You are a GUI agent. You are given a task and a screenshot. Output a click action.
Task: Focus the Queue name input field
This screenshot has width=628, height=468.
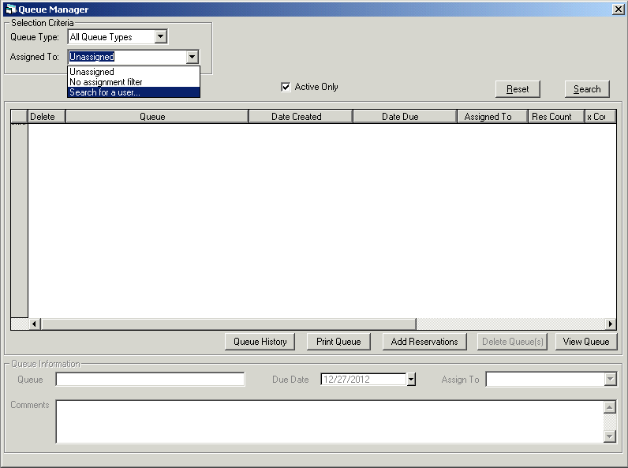(150, 379)
